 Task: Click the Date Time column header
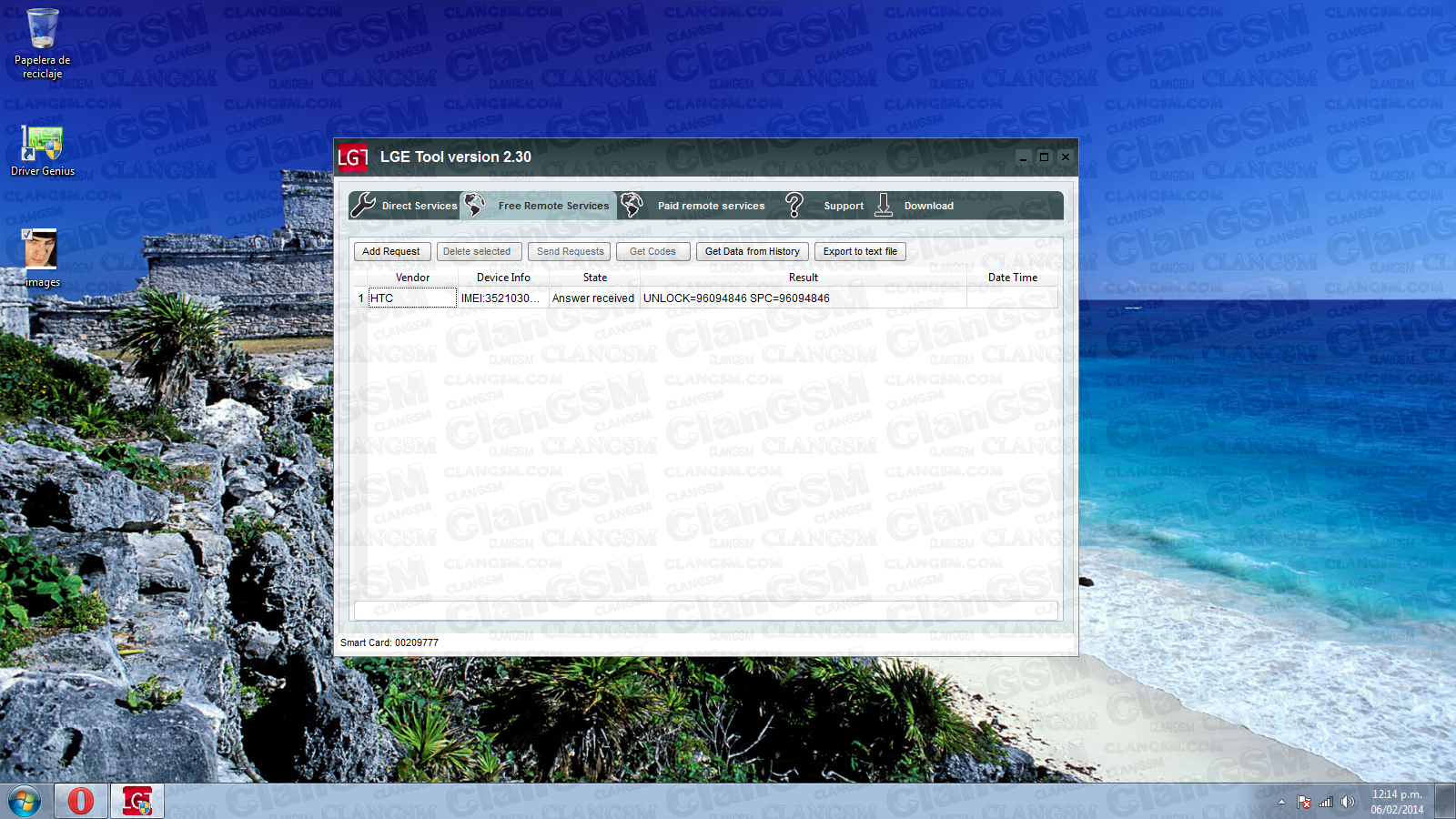click(x=1013, y=278)
